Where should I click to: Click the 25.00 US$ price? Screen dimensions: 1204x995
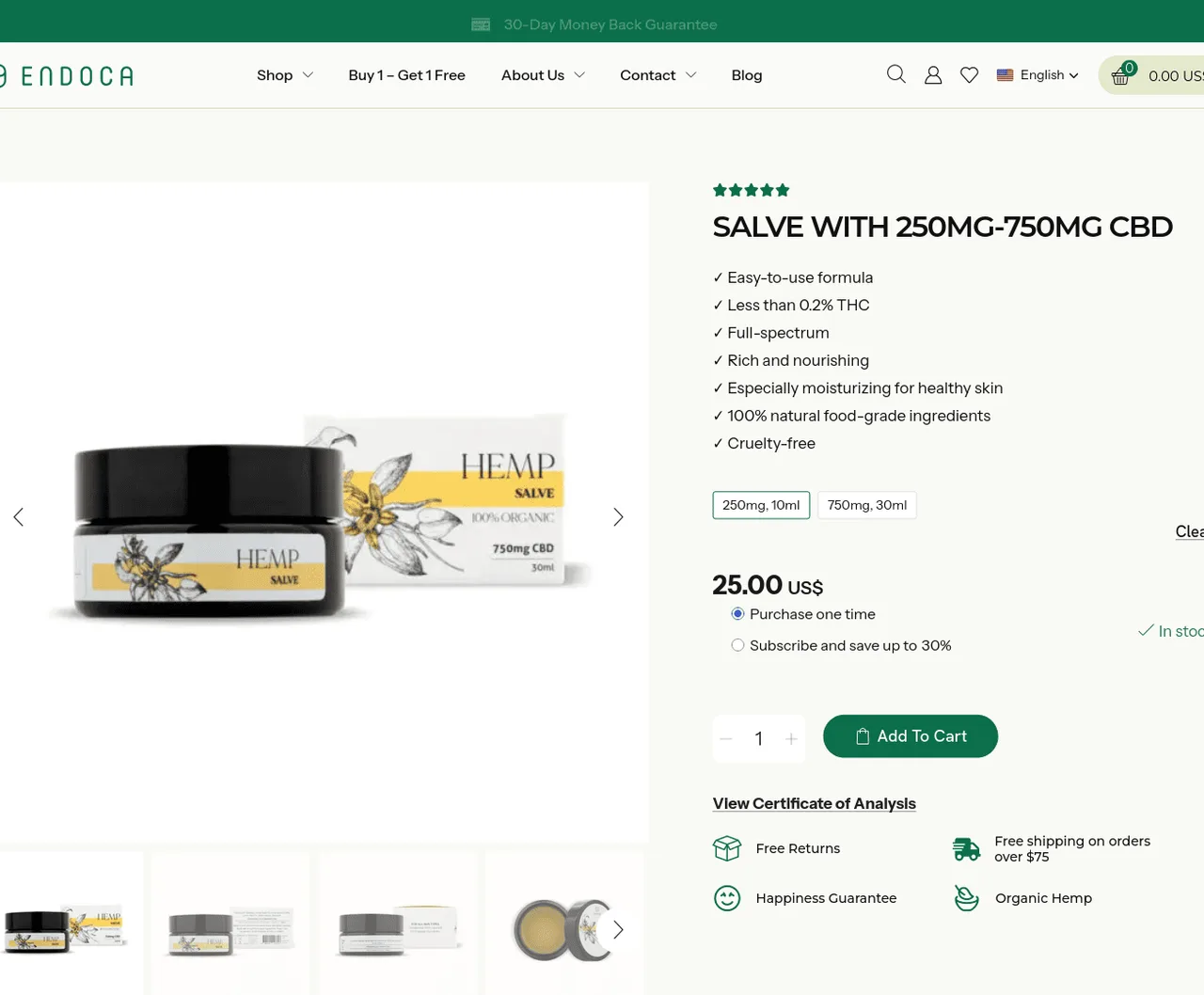(x=768, y=585)
